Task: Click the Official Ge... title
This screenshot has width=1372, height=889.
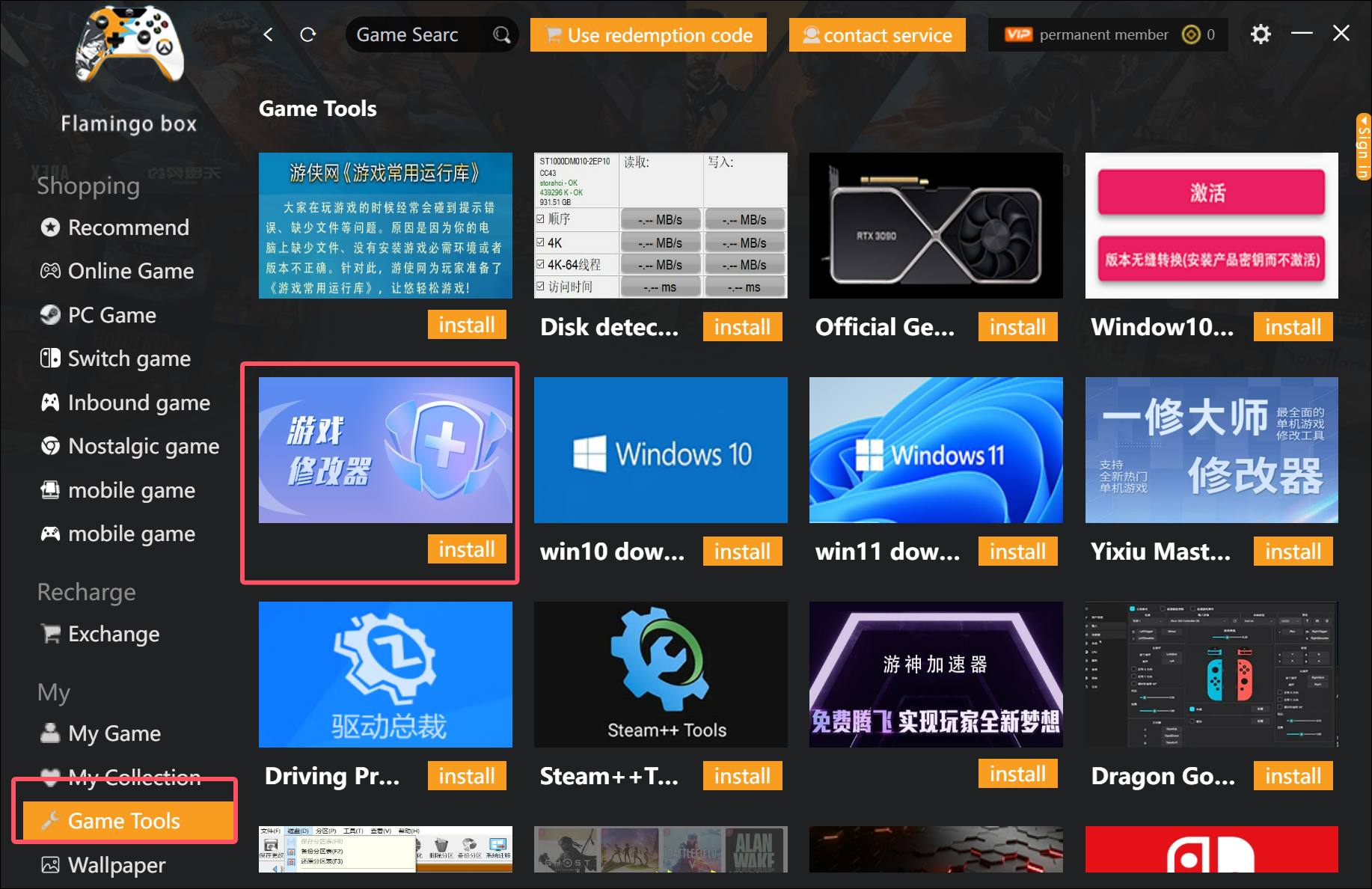Action: [x=885, y=327]
